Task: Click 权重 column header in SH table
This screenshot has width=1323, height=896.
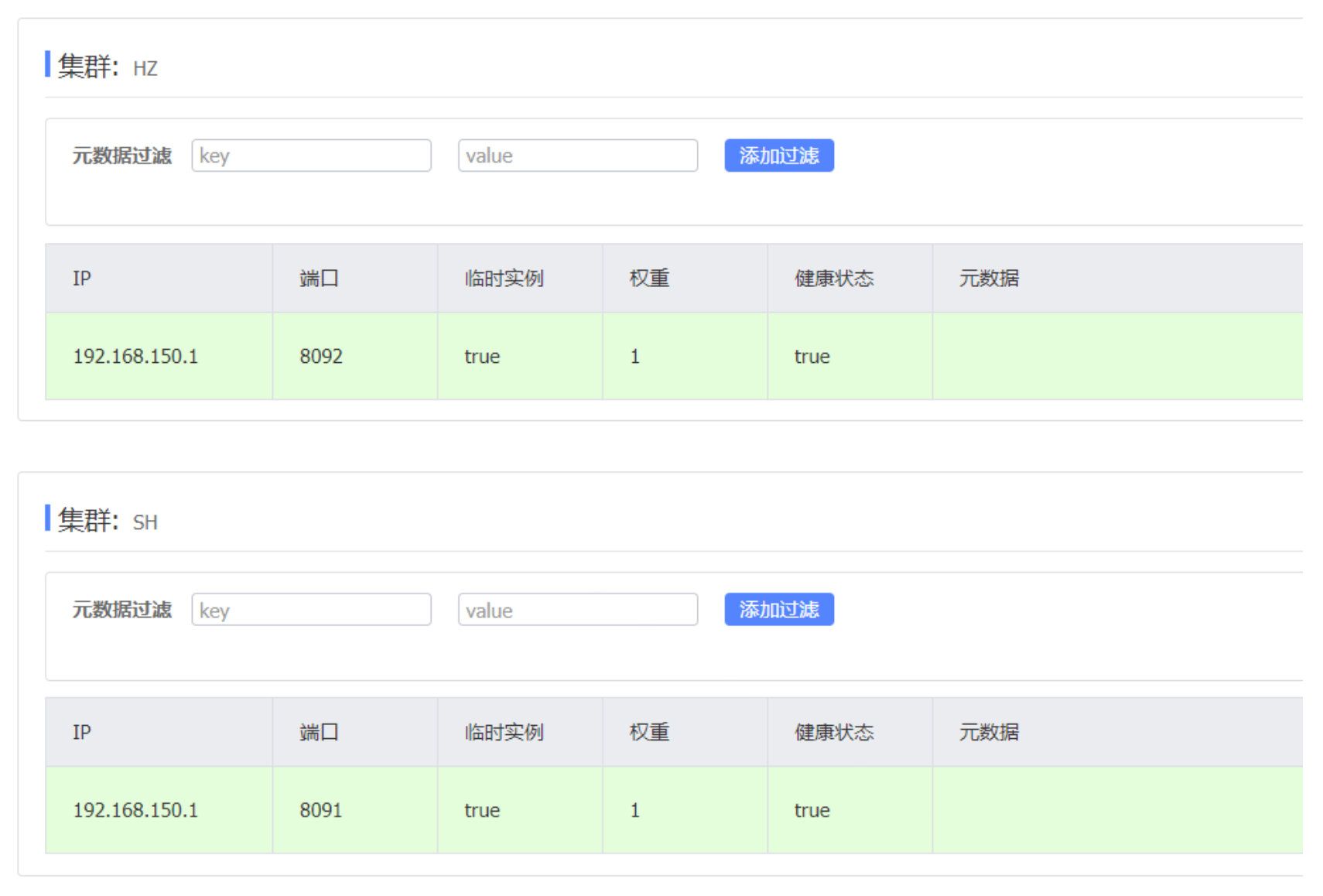Action: pyautogui.click(x=649, y=732)
